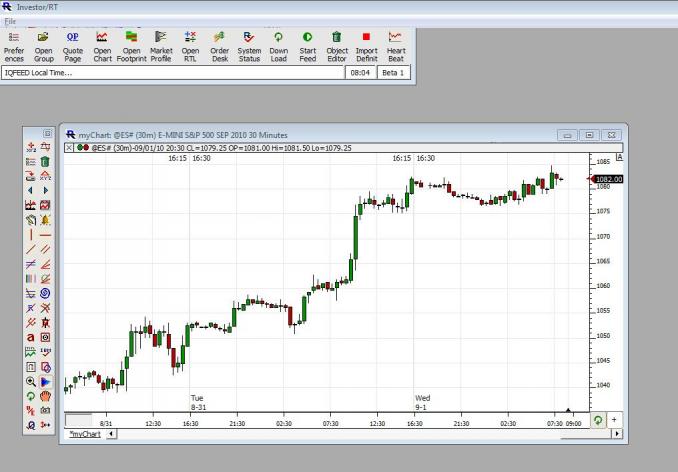Open the Order Desk
Screen dimensions: 678x472
click(219, 46)
